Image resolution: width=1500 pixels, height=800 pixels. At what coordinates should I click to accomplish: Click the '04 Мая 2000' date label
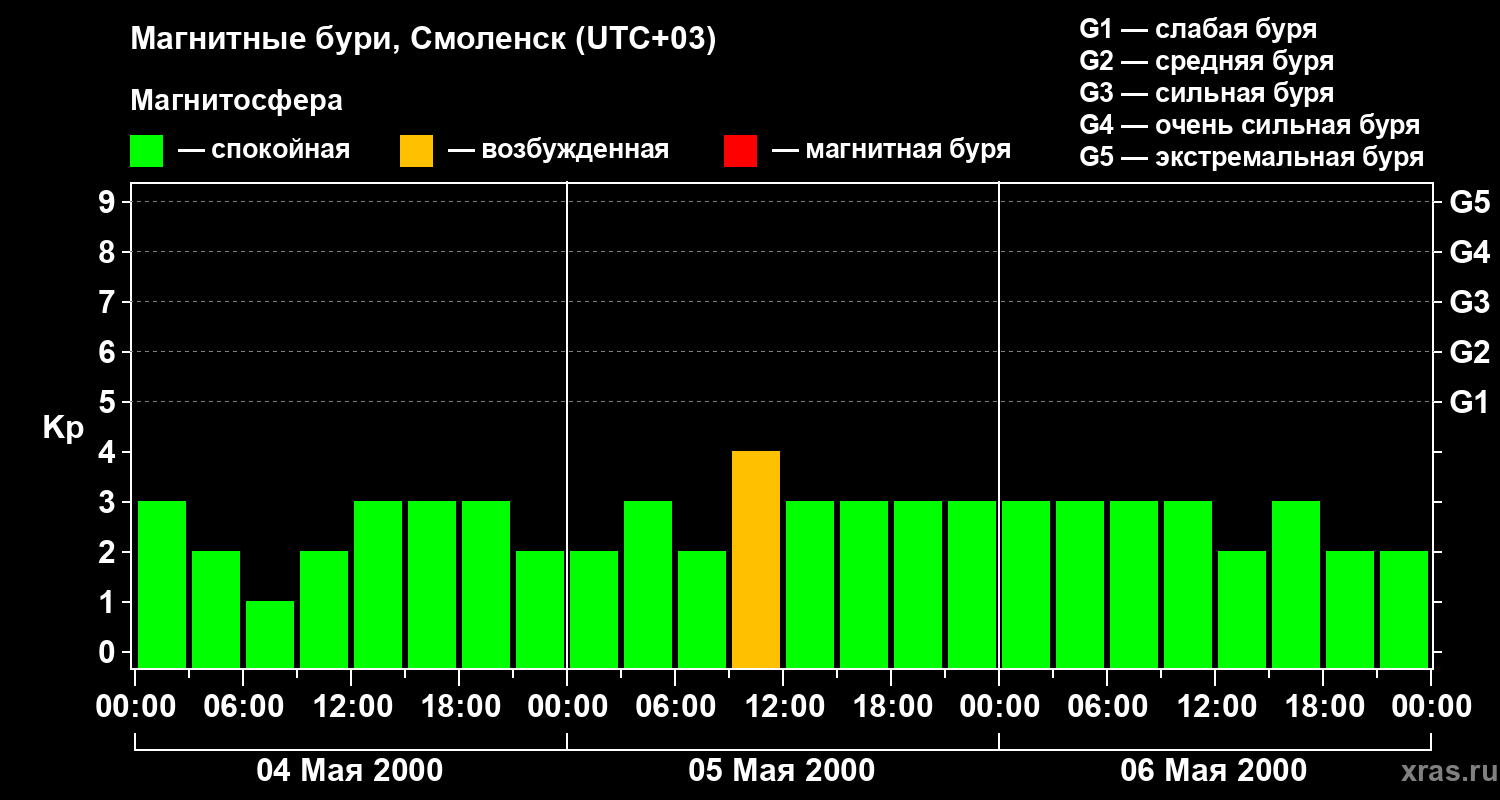click(x=350, y=770)
